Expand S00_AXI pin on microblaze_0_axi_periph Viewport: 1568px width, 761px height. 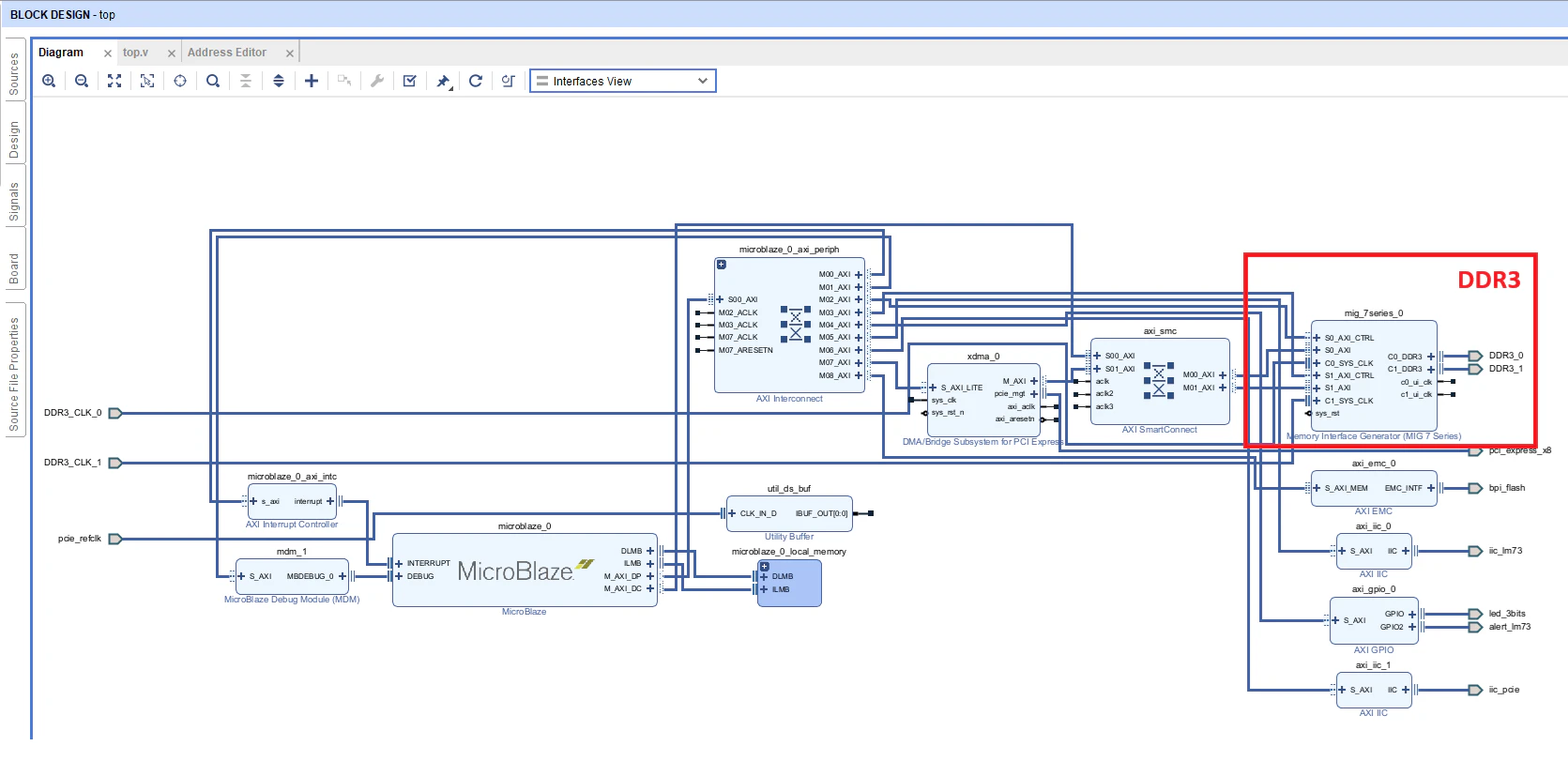pyautogui.click(x=720, y=299)
